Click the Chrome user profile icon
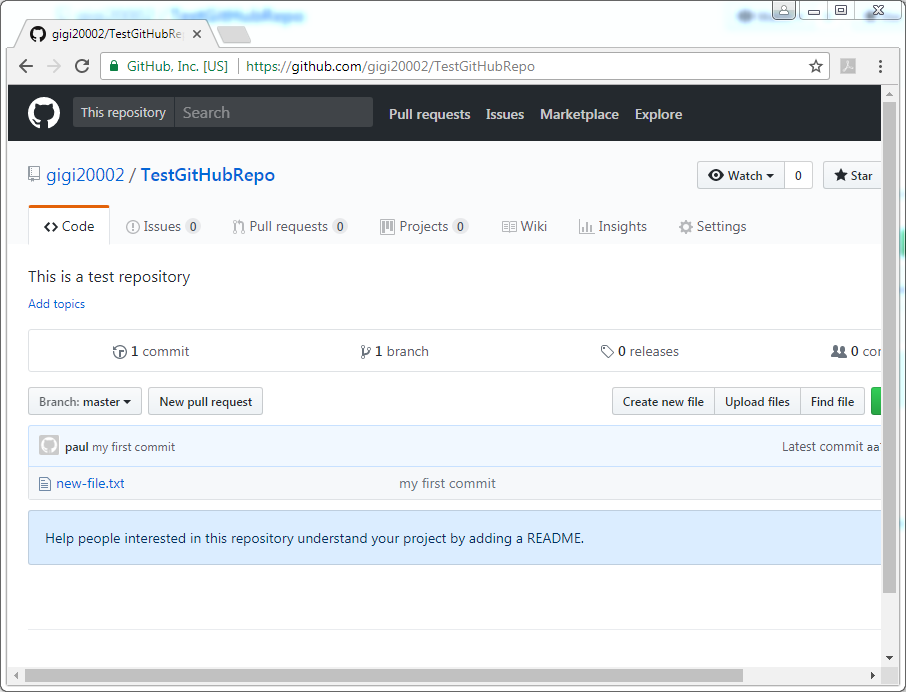The height and width of the screenshot is (692, 906). coord(784,10)
